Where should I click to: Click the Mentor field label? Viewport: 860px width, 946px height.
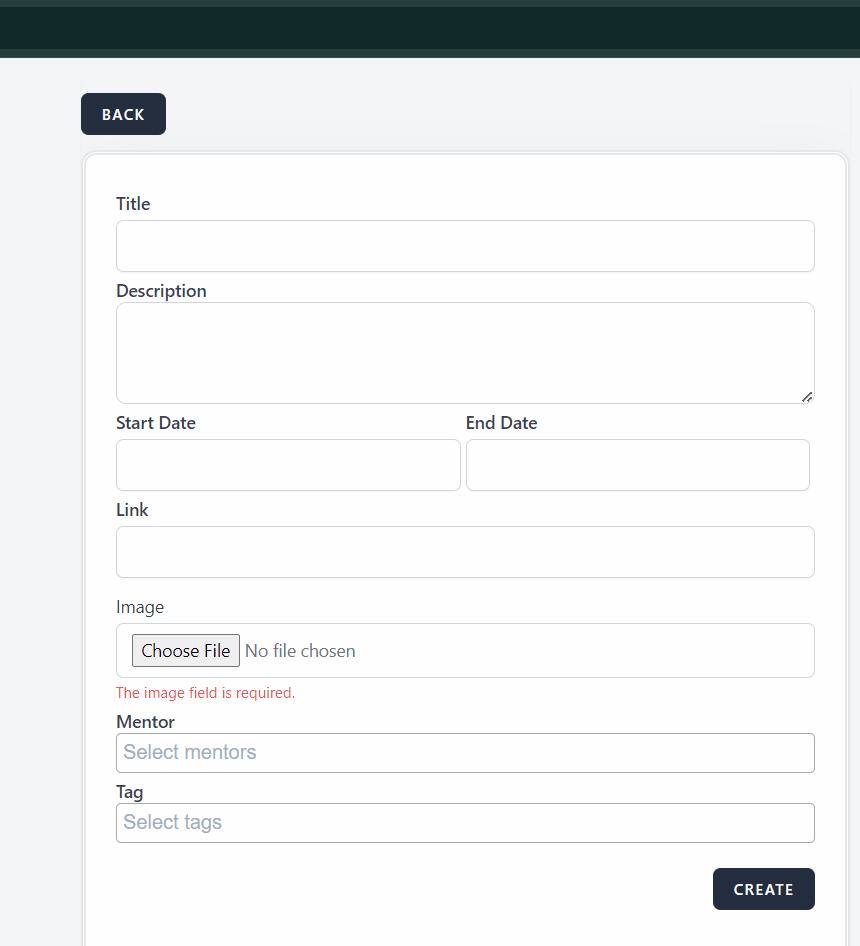tap(145, 722)
